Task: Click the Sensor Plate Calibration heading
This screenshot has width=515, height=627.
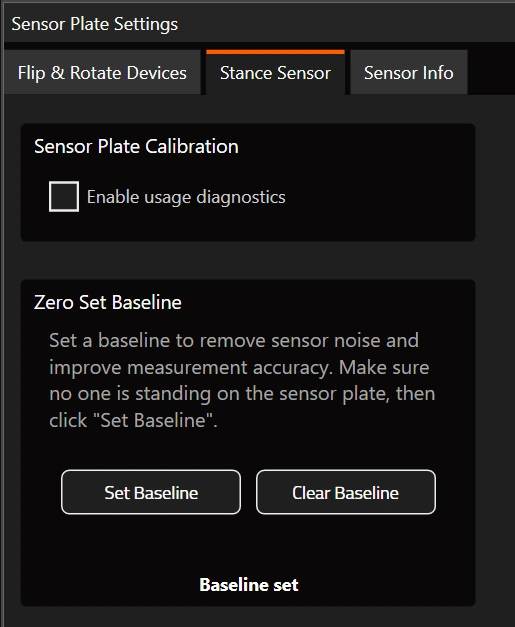Action: (136, 146)
